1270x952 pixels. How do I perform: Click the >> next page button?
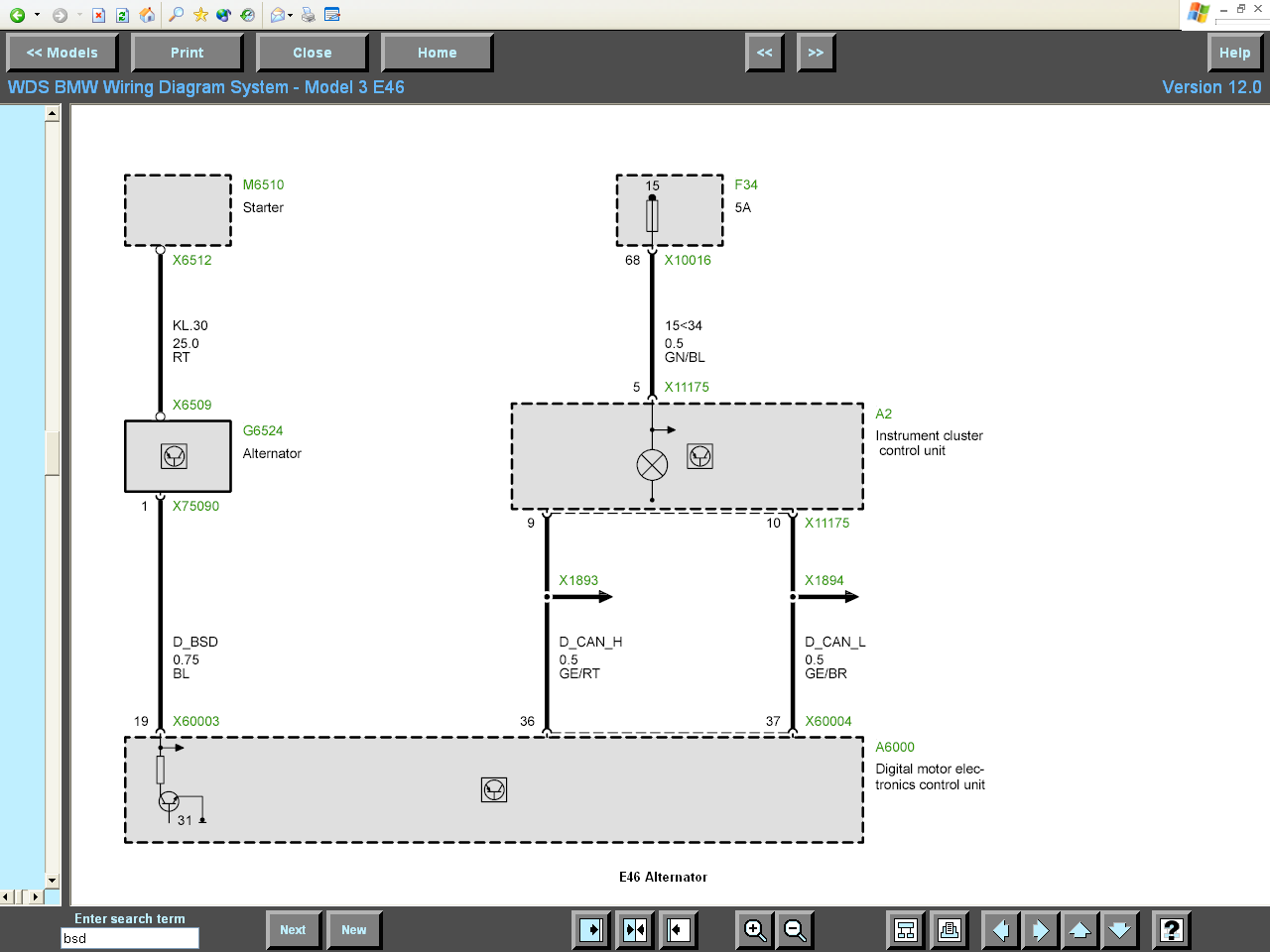pyautogui.click(x=817, y=53)
